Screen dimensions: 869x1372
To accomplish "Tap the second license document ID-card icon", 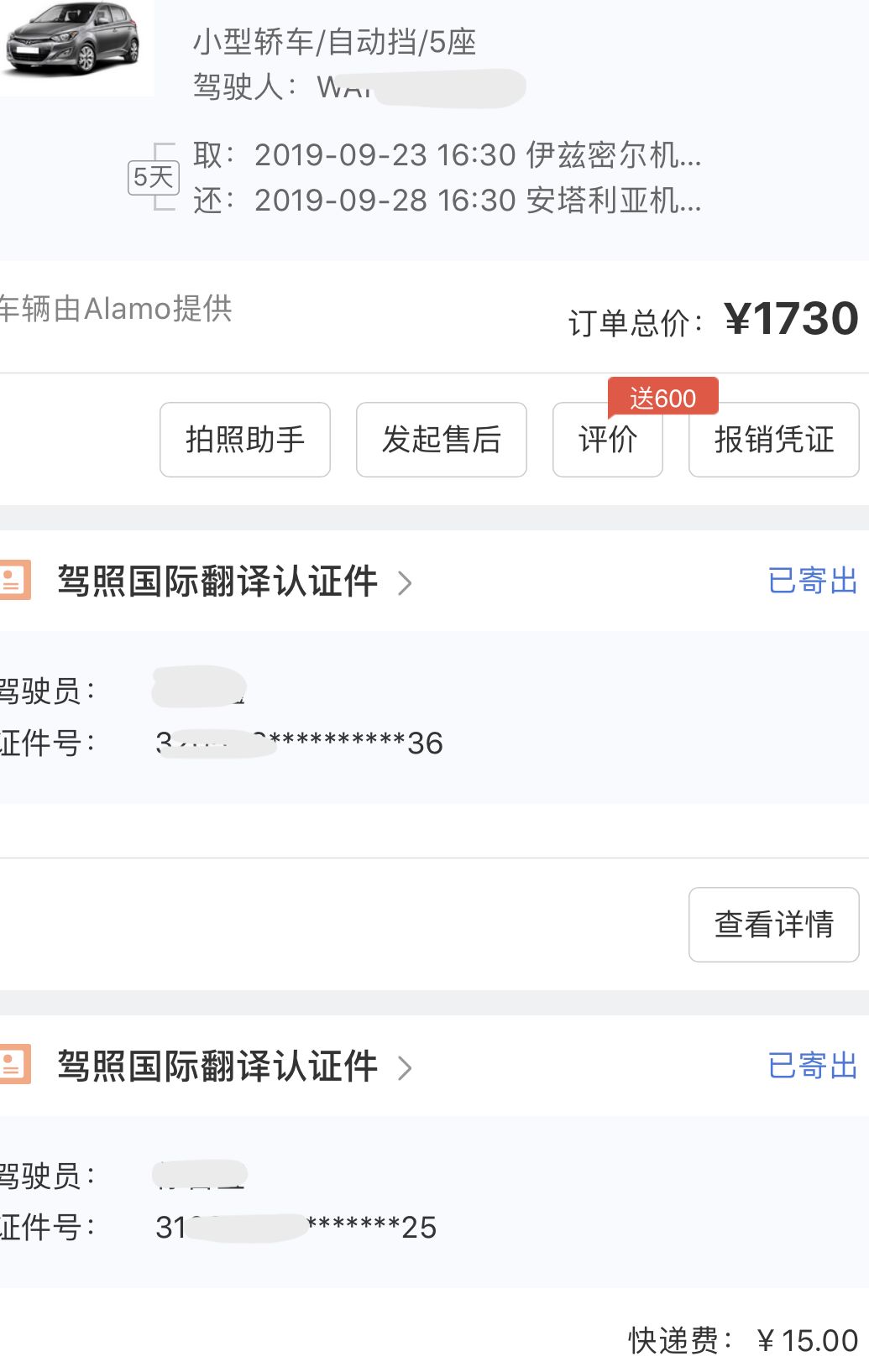I will point(13,1065).
